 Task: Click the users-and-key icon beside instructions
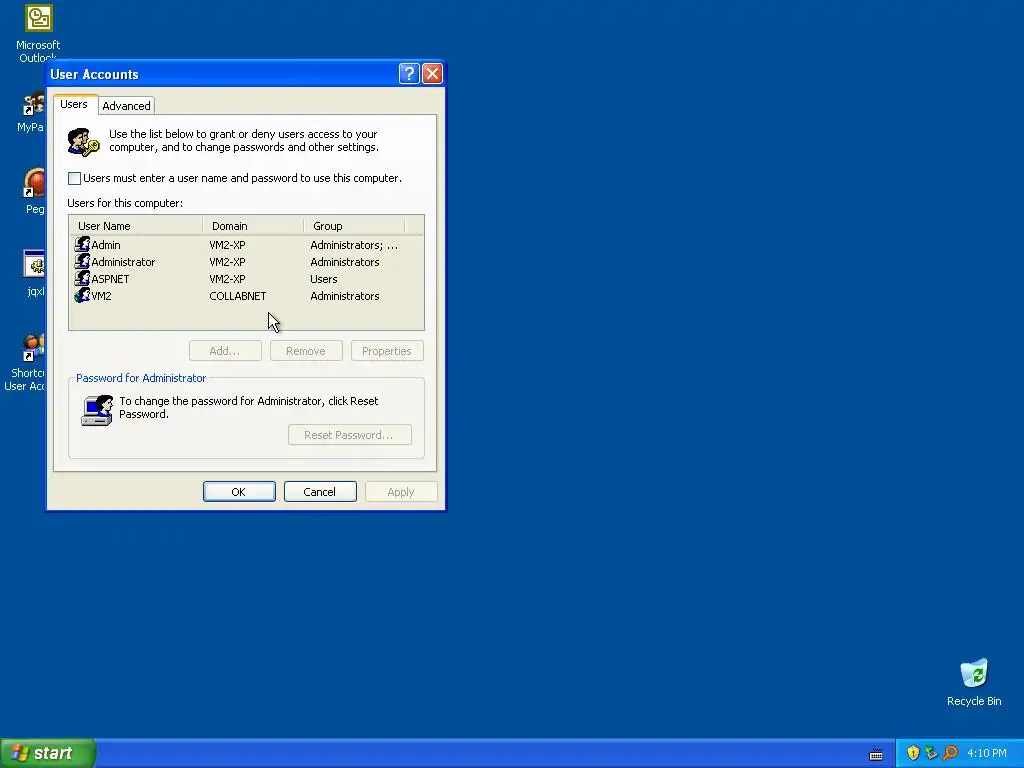[x=84, y=142]
